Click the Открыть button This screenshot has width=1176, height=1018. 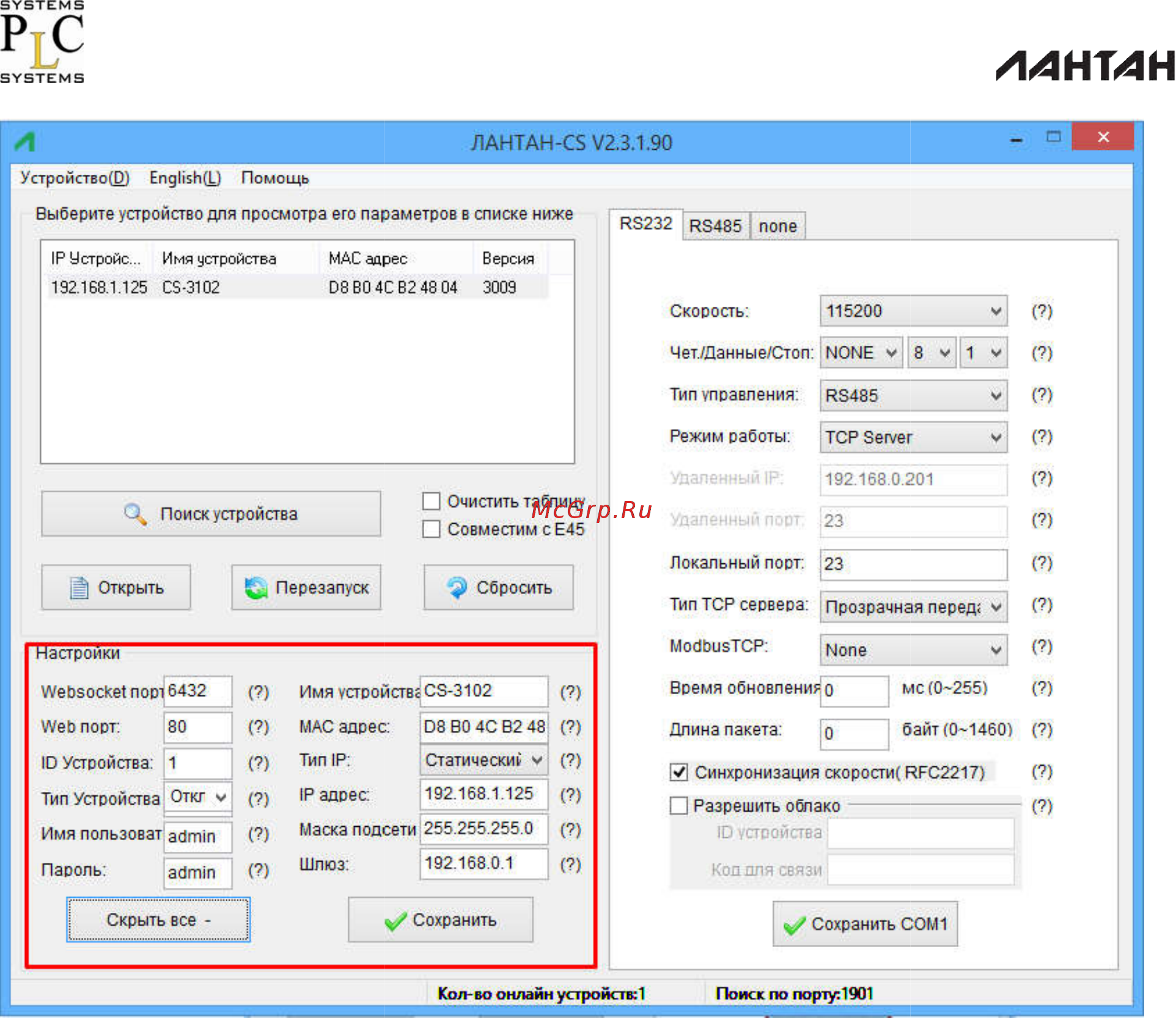pyautogui.click(x=116, y=588)
